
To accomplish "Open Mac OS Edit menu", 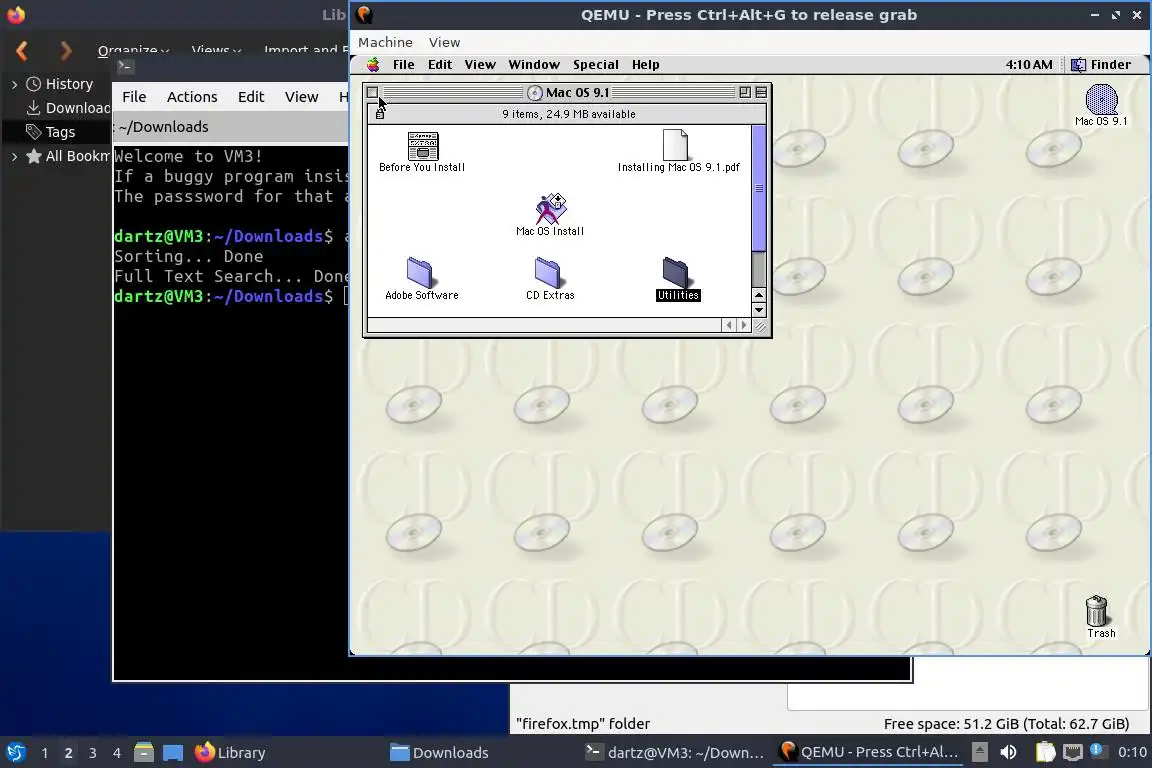I will pyautogui.click(x=440, y=65).
